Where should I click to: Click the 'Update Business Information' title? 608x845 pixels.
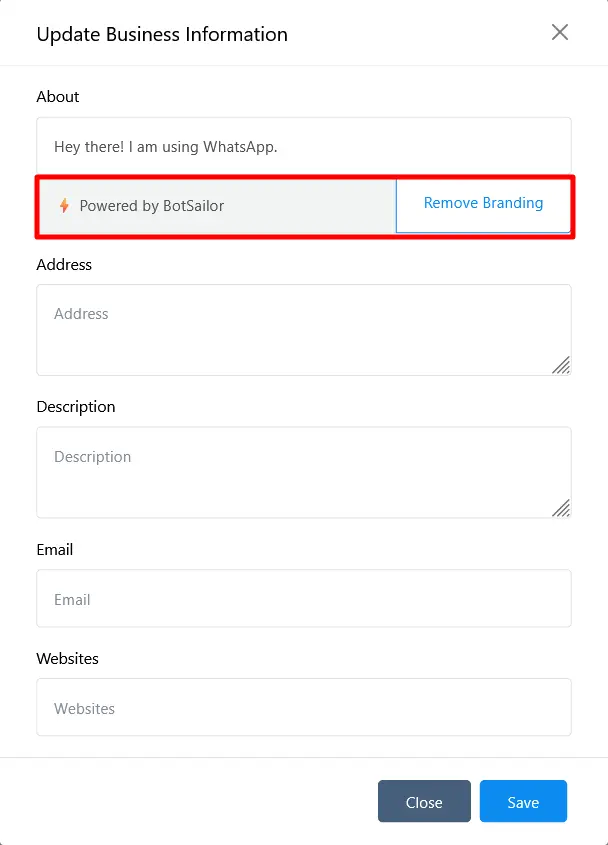coord(162,34)
